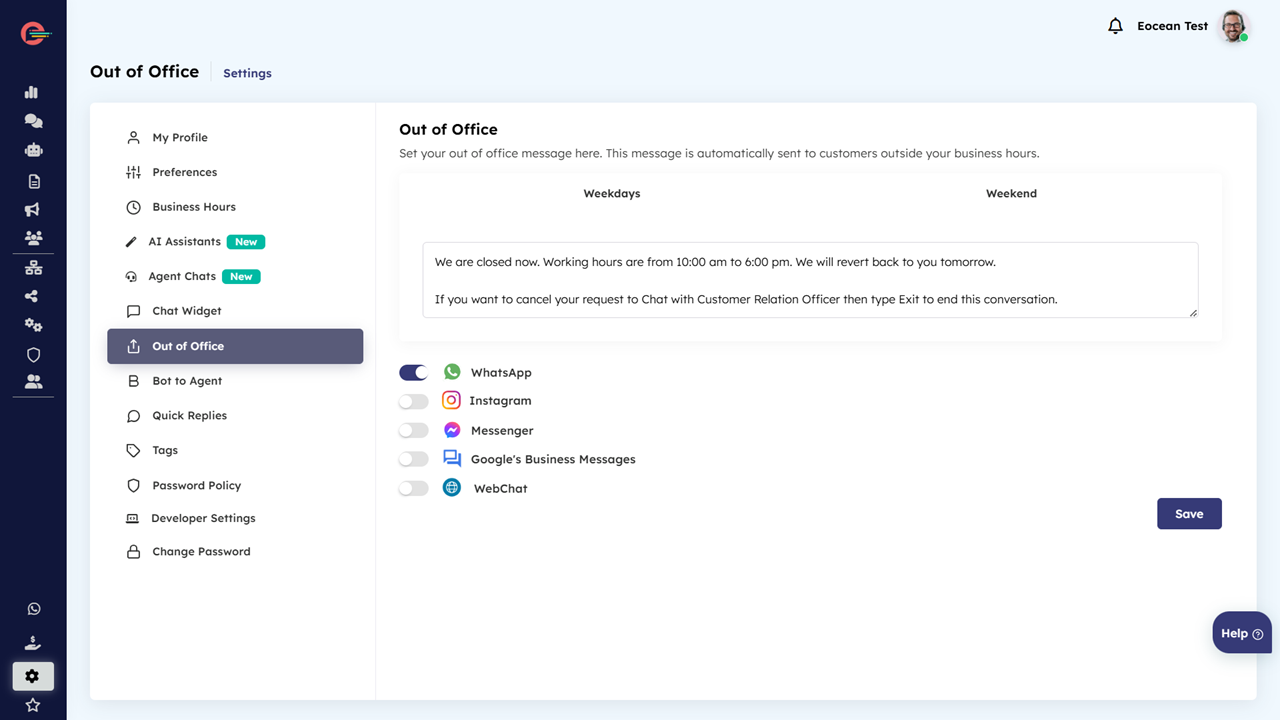Click the share nodes icon in sidebar
This screenshot has width=1280, height=720.
point(33,296)
